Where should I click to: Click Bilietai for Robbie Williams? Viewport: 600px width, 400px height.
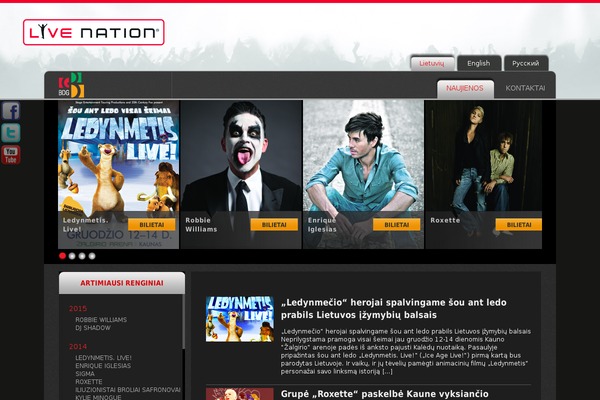[x=274, y=225]
